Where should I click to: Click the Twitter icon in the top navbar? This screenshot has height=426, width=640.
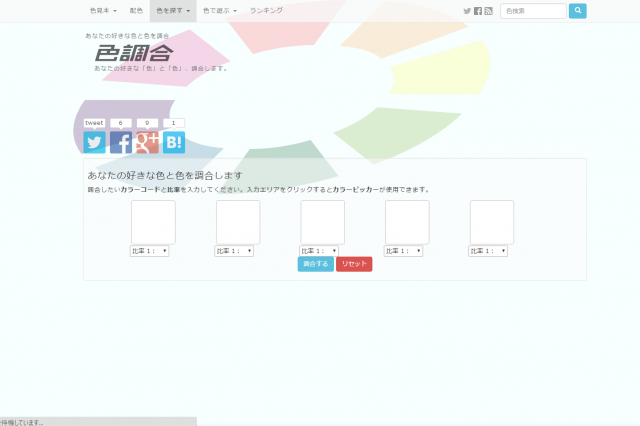(x=467, y=11)
